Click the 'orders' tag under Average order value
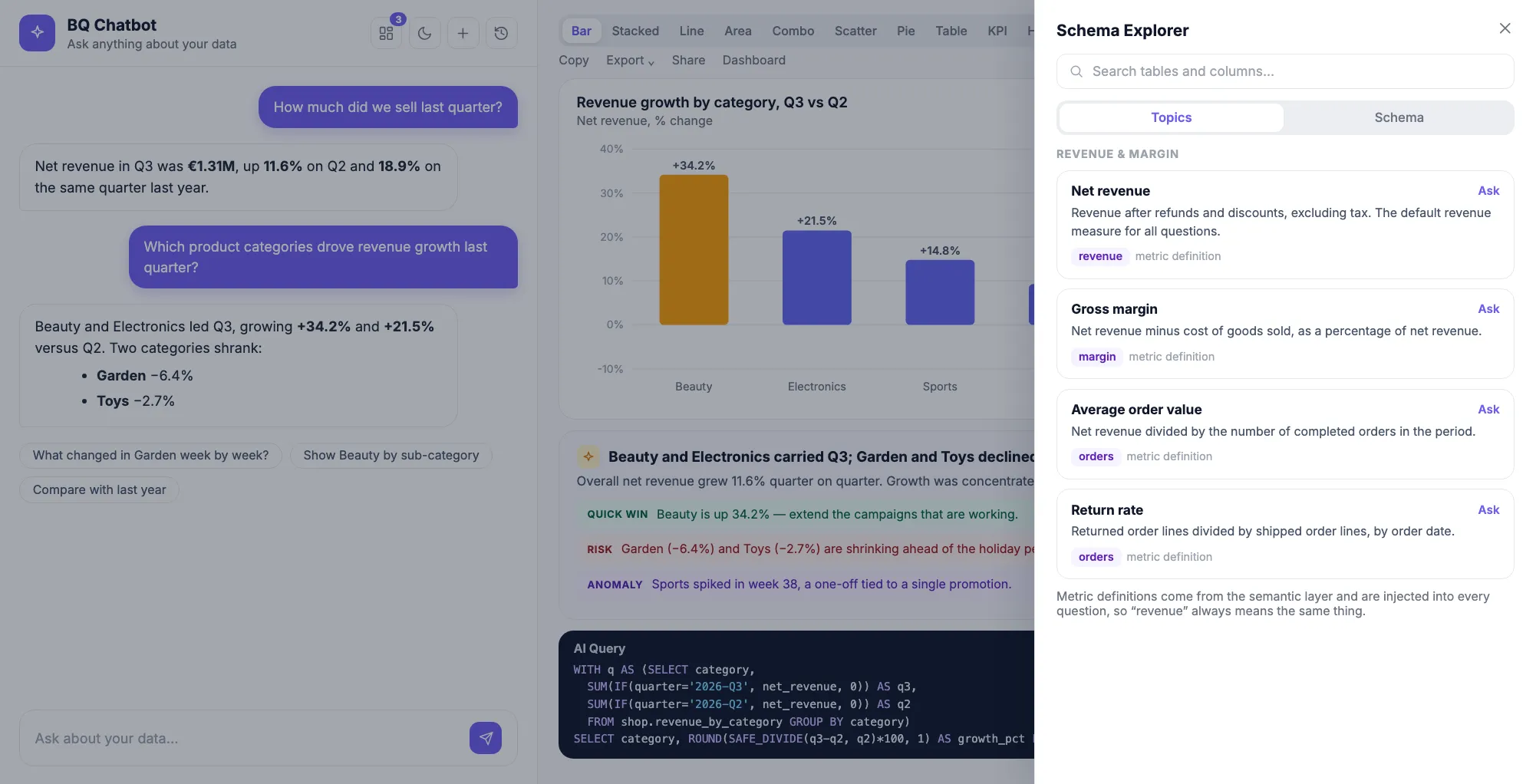Viewport: 1536px width, 784px height. (1096, 456)
